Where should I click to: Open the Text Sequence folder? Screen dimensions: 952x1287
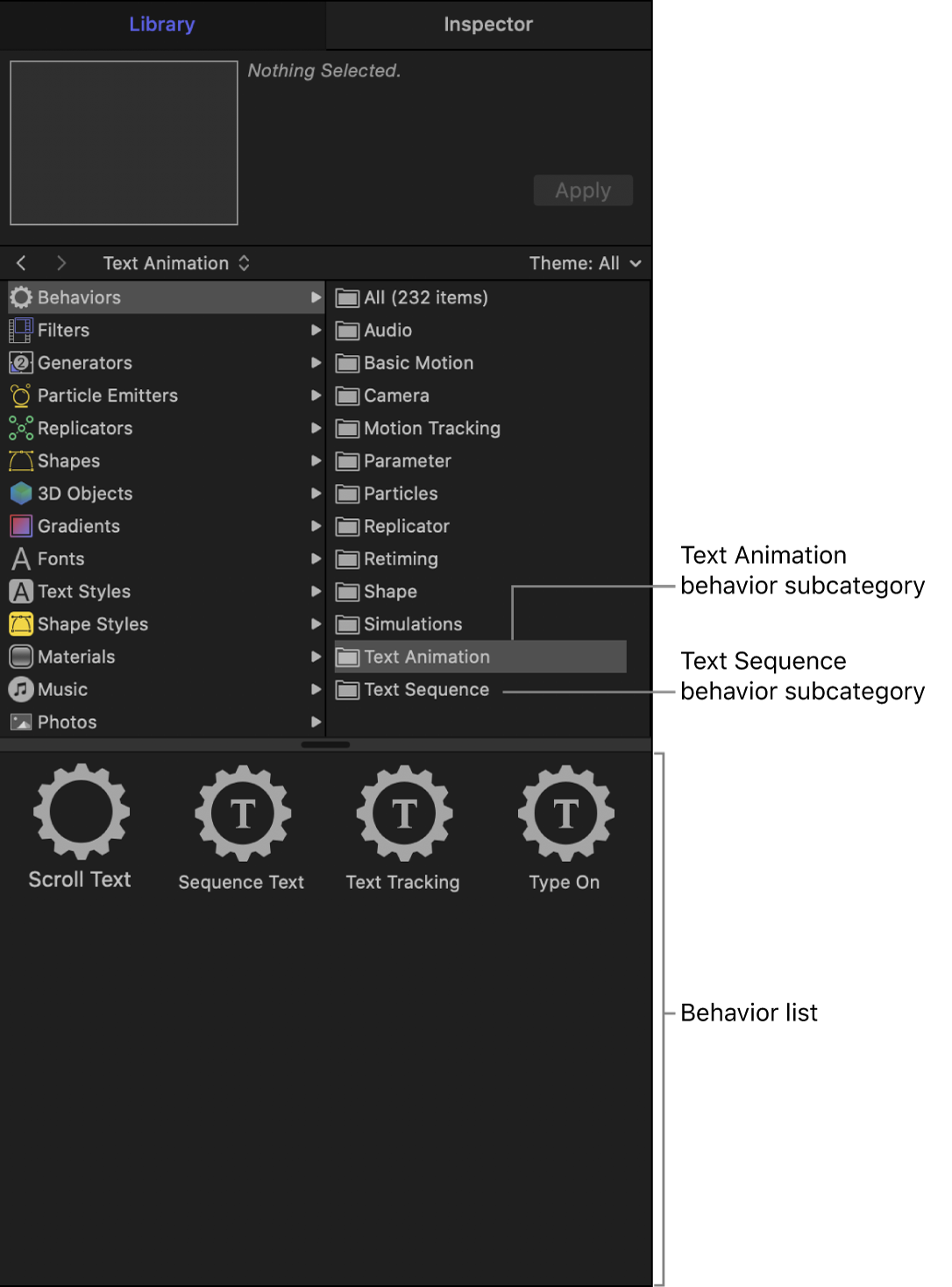[426, 689]
